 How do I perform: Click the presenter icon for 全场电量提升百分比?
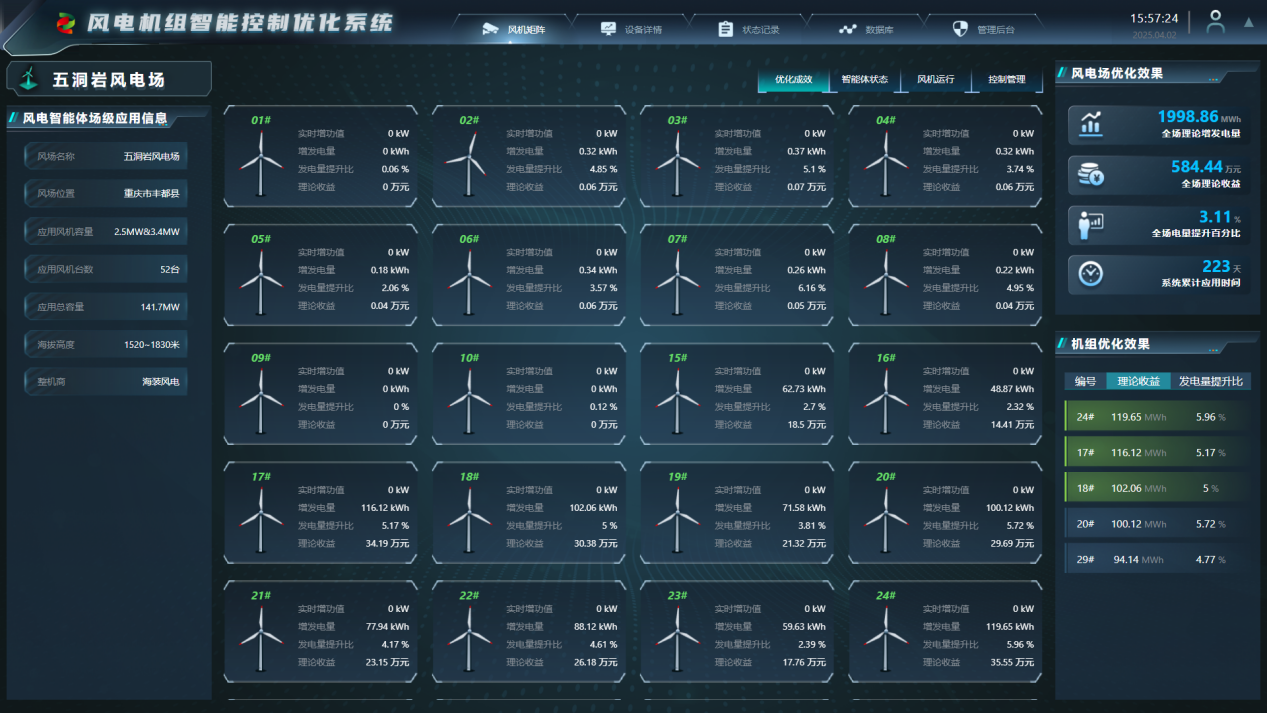pyautogui.click(x=1090, y=225)
